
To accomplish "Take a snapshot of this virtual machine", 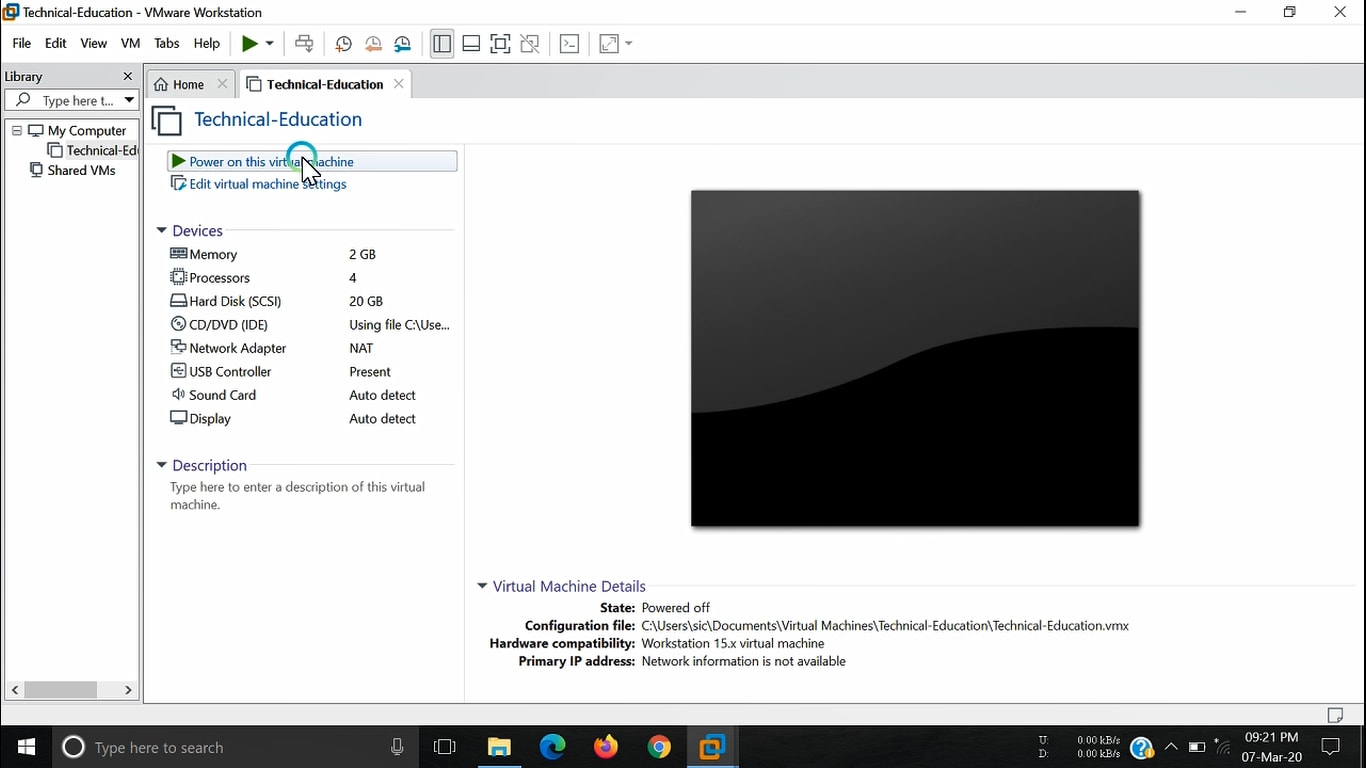I will [x=343, y=44].
